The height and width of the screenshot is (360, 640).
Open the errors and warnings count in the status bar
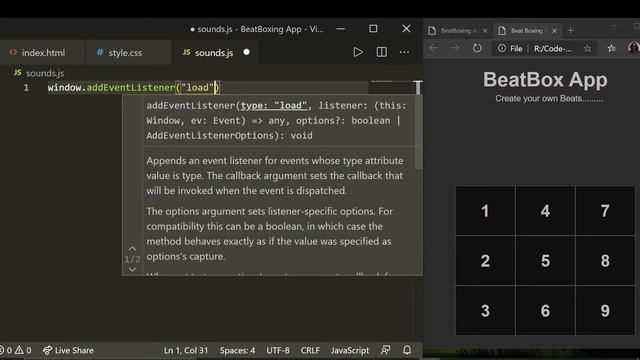16,350
